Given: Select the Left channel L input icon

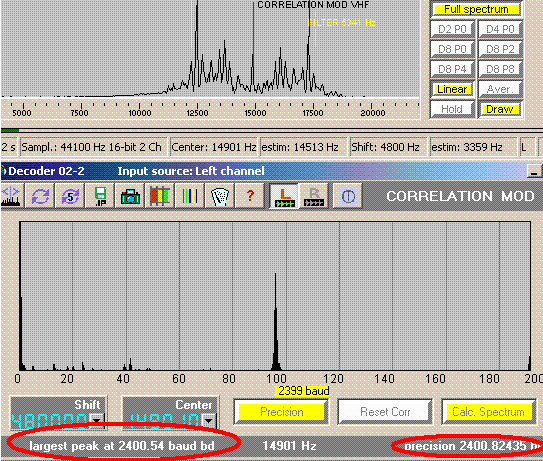Looking at the screenshot, I should coord(284,196).
